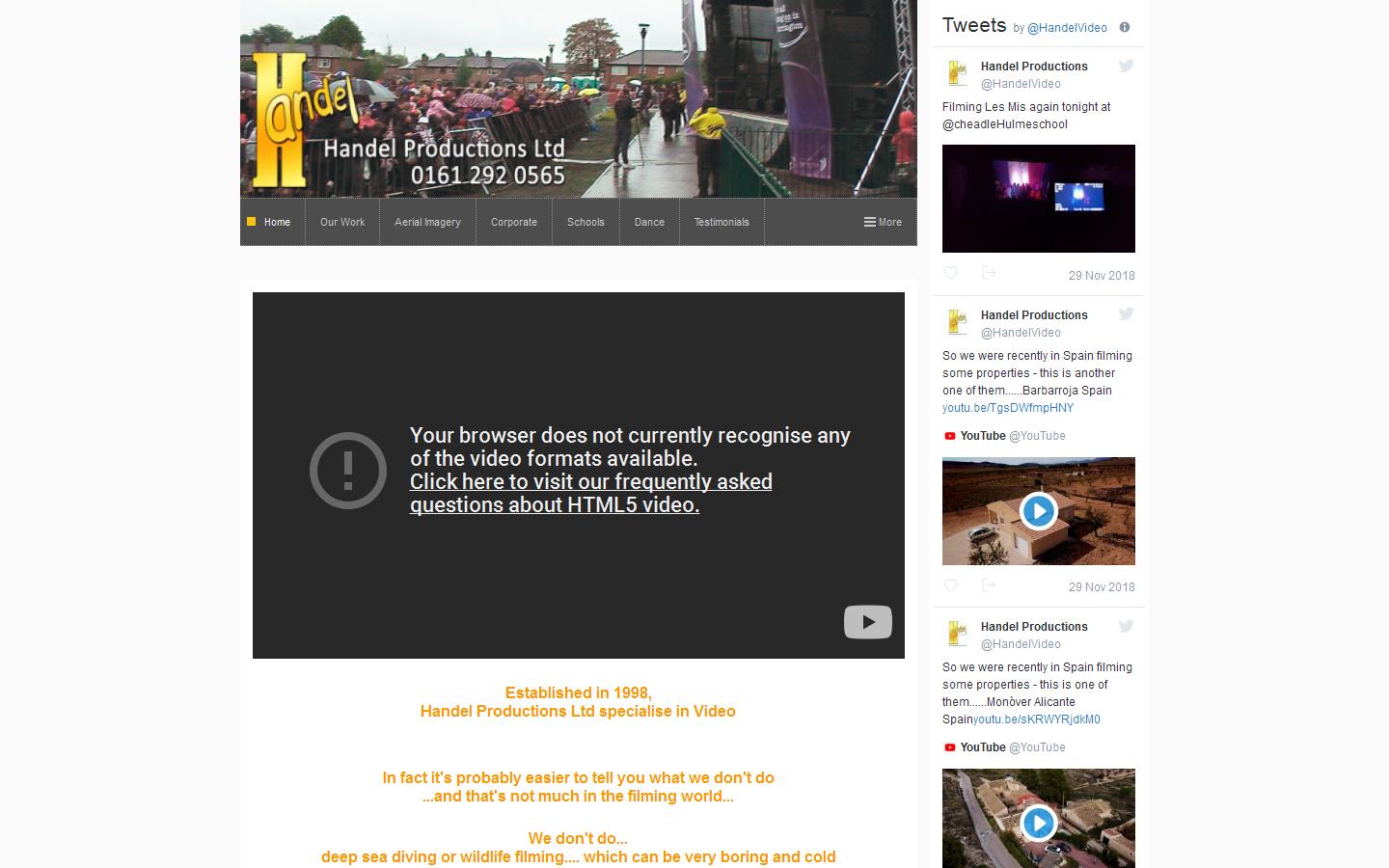
Task: Click the Twitter bird icon on the third tweet
Action: pos(1126,626)
